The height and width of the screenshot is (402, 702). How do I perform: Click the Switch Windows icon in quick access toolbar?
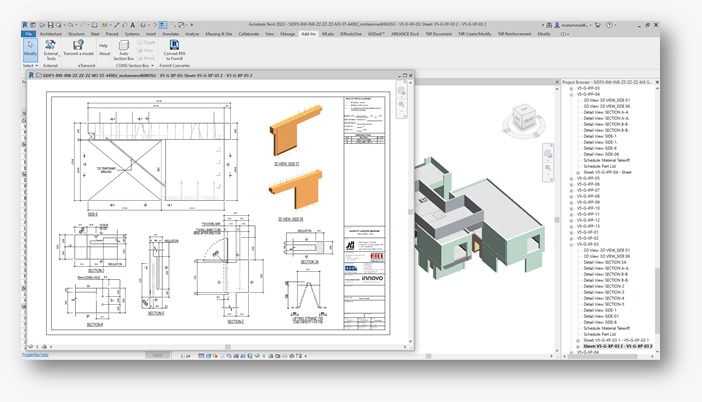click(182, 25)
